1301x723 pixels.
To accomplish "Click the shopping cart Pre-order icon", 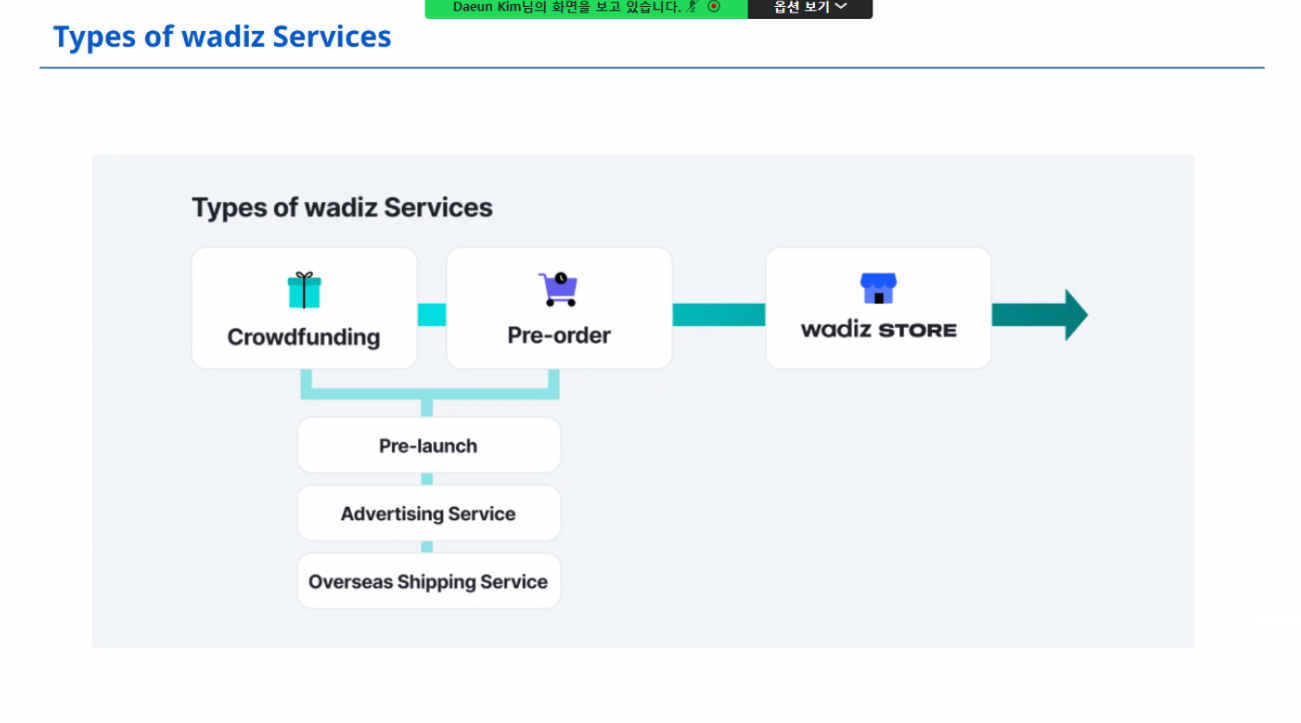I will click(x=557, y=289).
